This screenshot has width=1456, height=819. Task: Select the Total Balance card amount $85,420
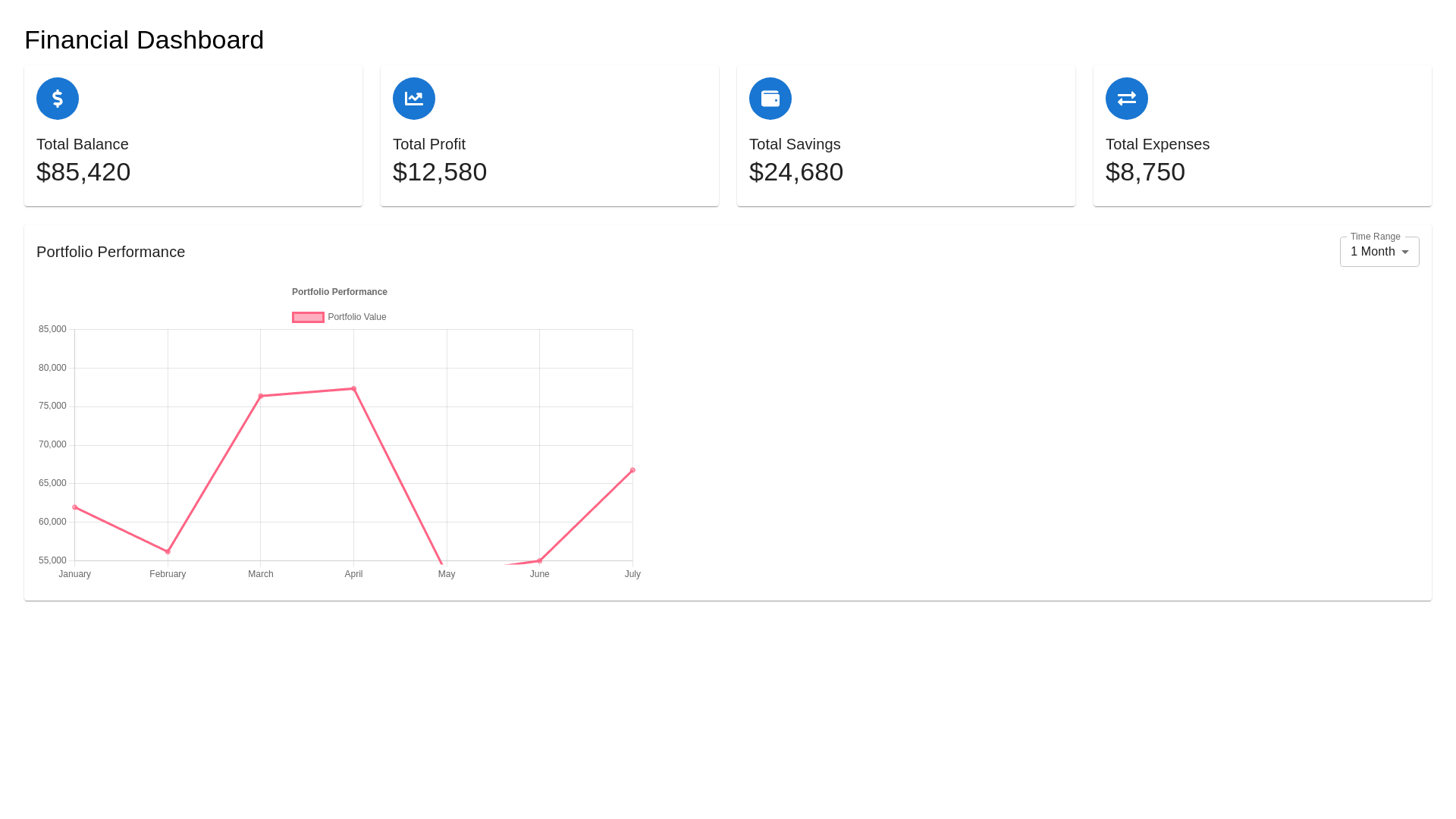tap(83, 172)
